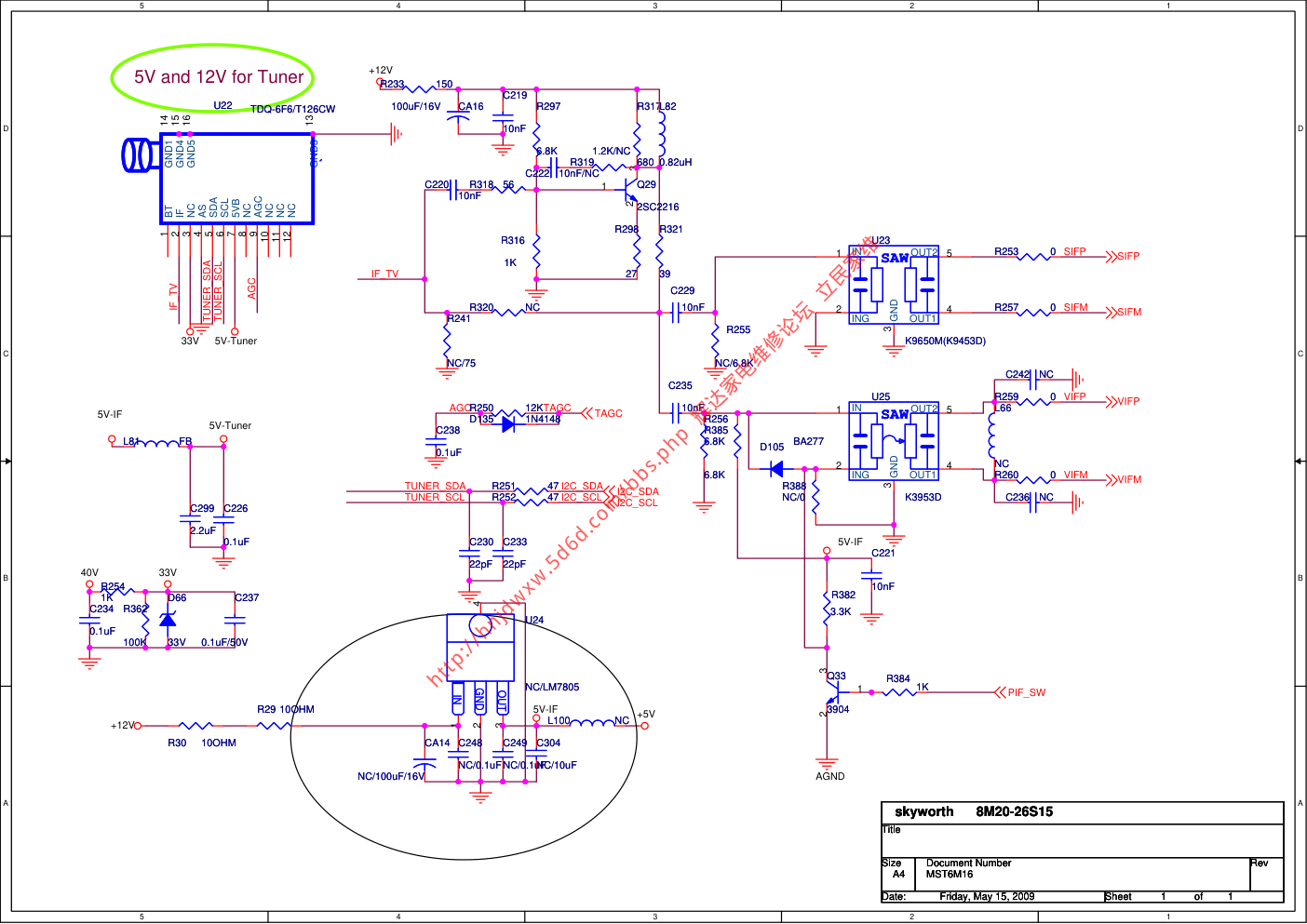Click the R388 resistor symbol
The height and width of the screenshot is (924, 1307).
click(815, 498)
